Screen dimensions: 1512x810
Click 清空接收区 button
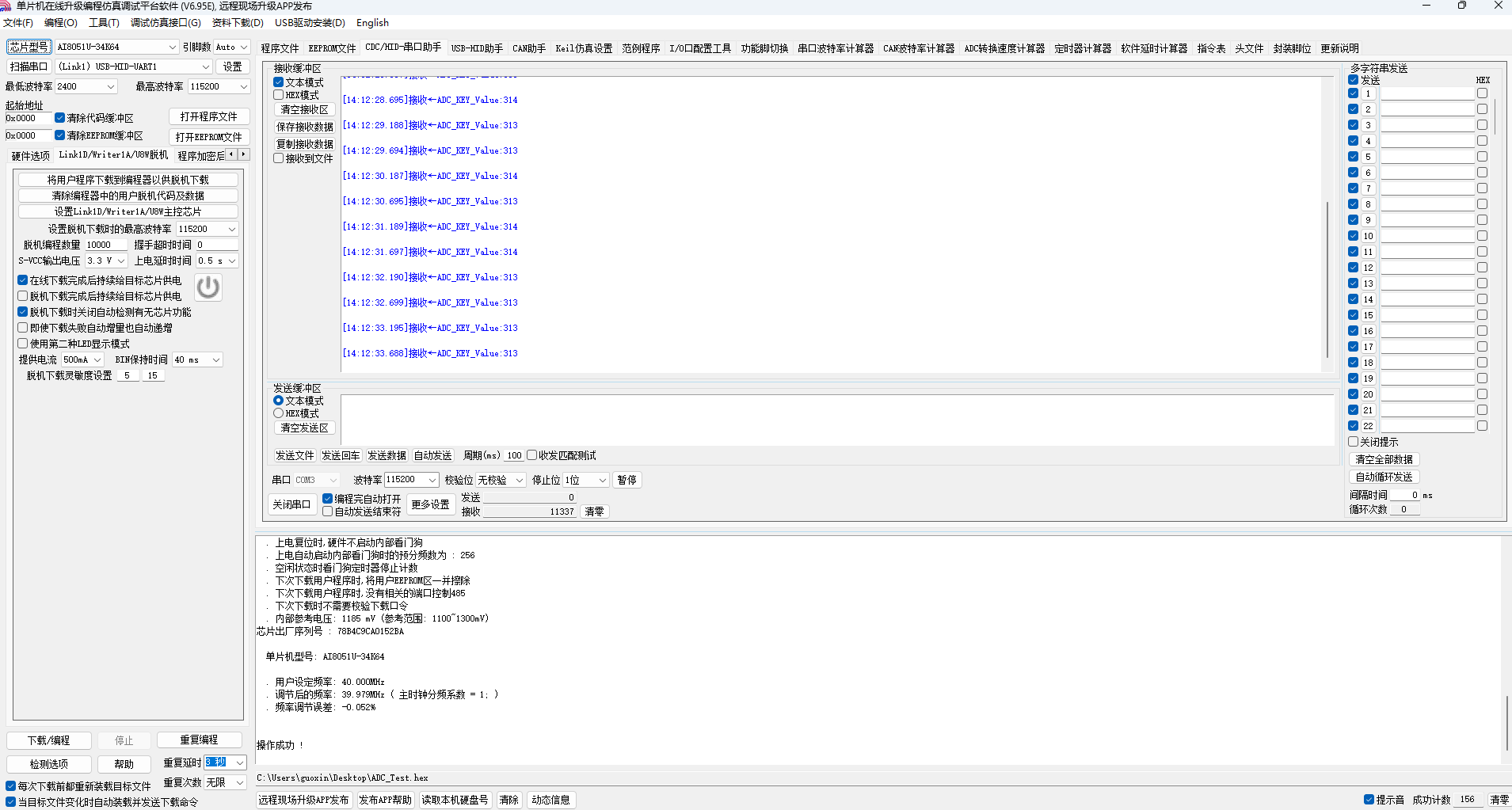coord(304,109)
